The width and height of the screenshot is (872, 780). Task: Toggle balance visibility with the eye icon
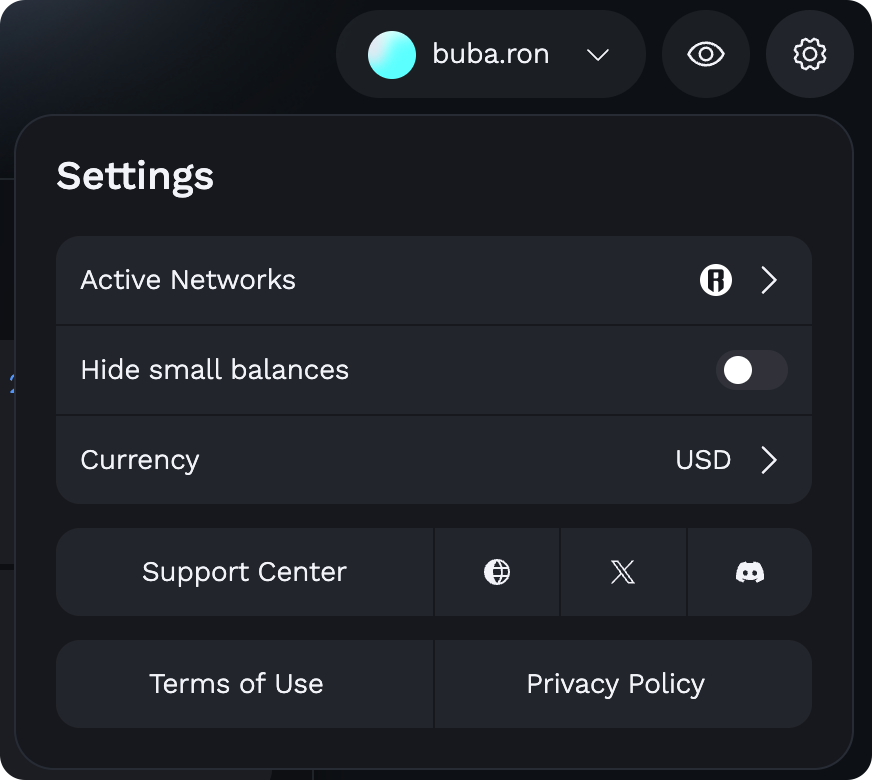(x=706, y=54)
